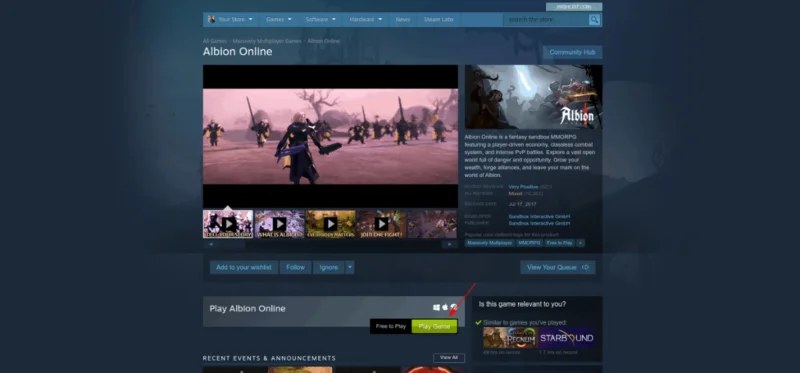Play the 'Everybody Matters' trailer thumbnail

pyautogui.click(x=330, y=224)
